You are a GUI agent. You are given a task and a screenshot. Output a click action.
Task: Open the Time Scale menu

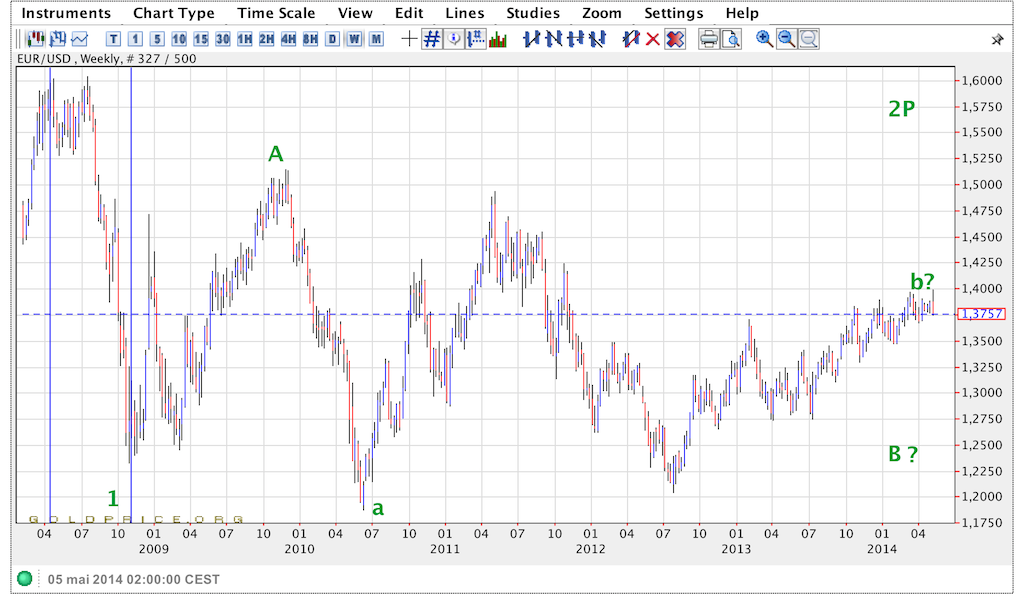coord(276,13)
